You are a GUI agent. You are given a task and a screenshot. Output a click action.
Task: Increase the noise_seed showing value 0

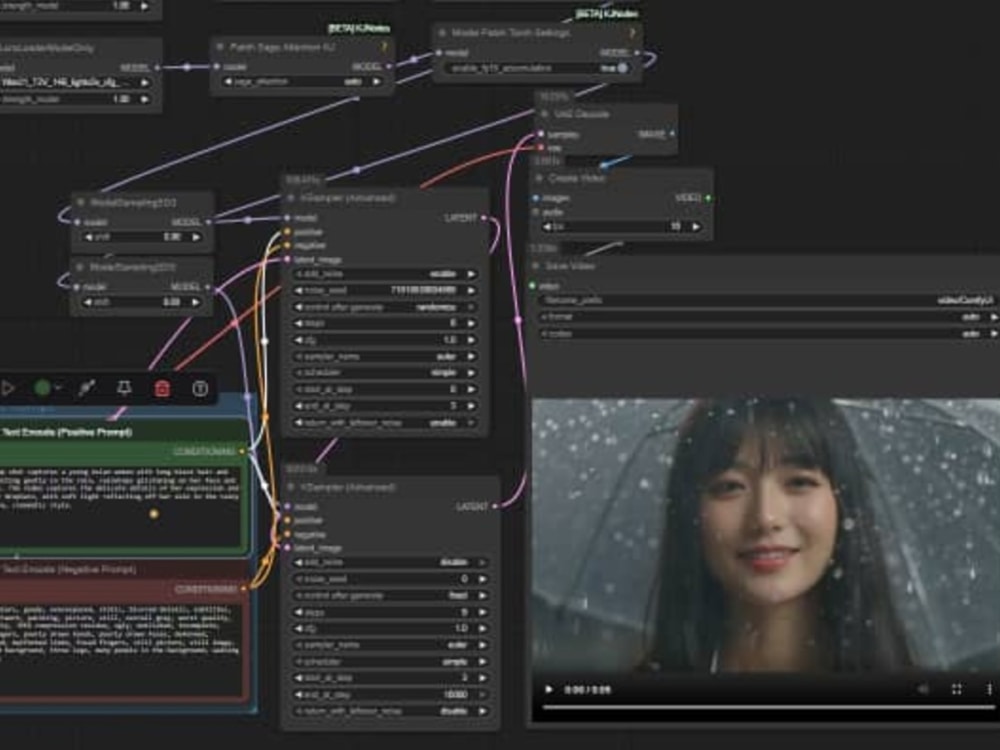click(483, 579)
